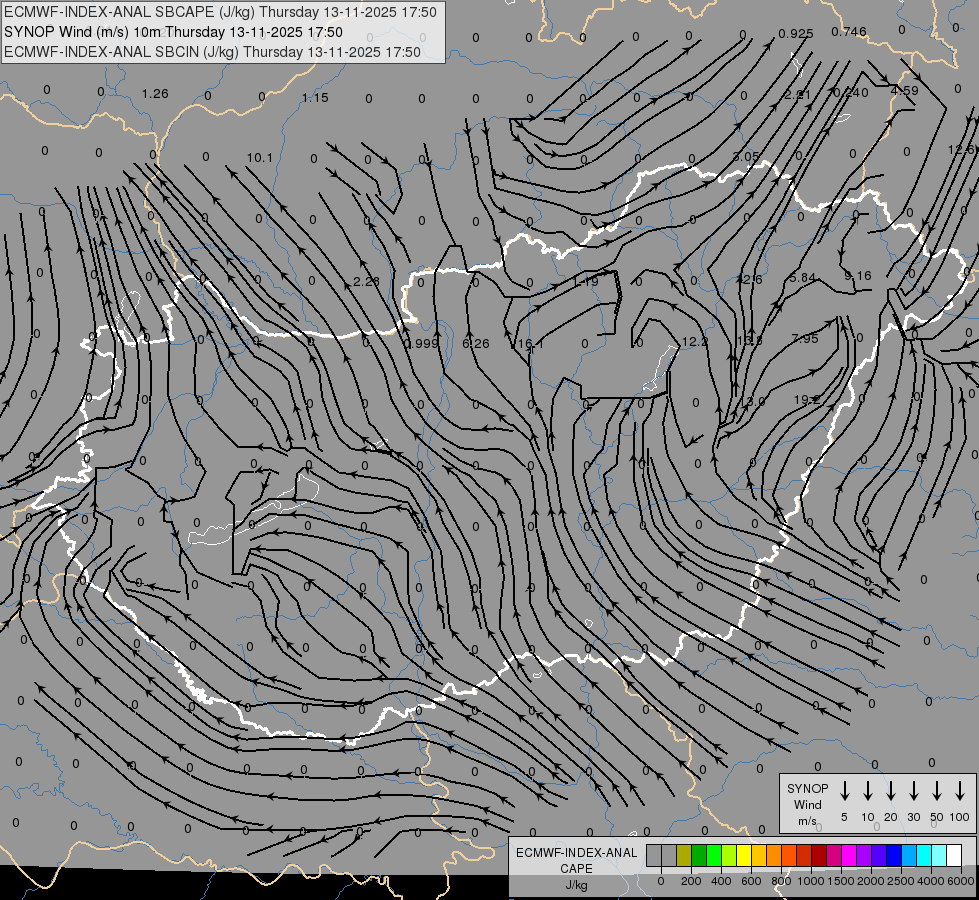The width and height of the screenshot is (979, 900).
Task: Click the 0.999 value on the map
Action: point(421,344)
